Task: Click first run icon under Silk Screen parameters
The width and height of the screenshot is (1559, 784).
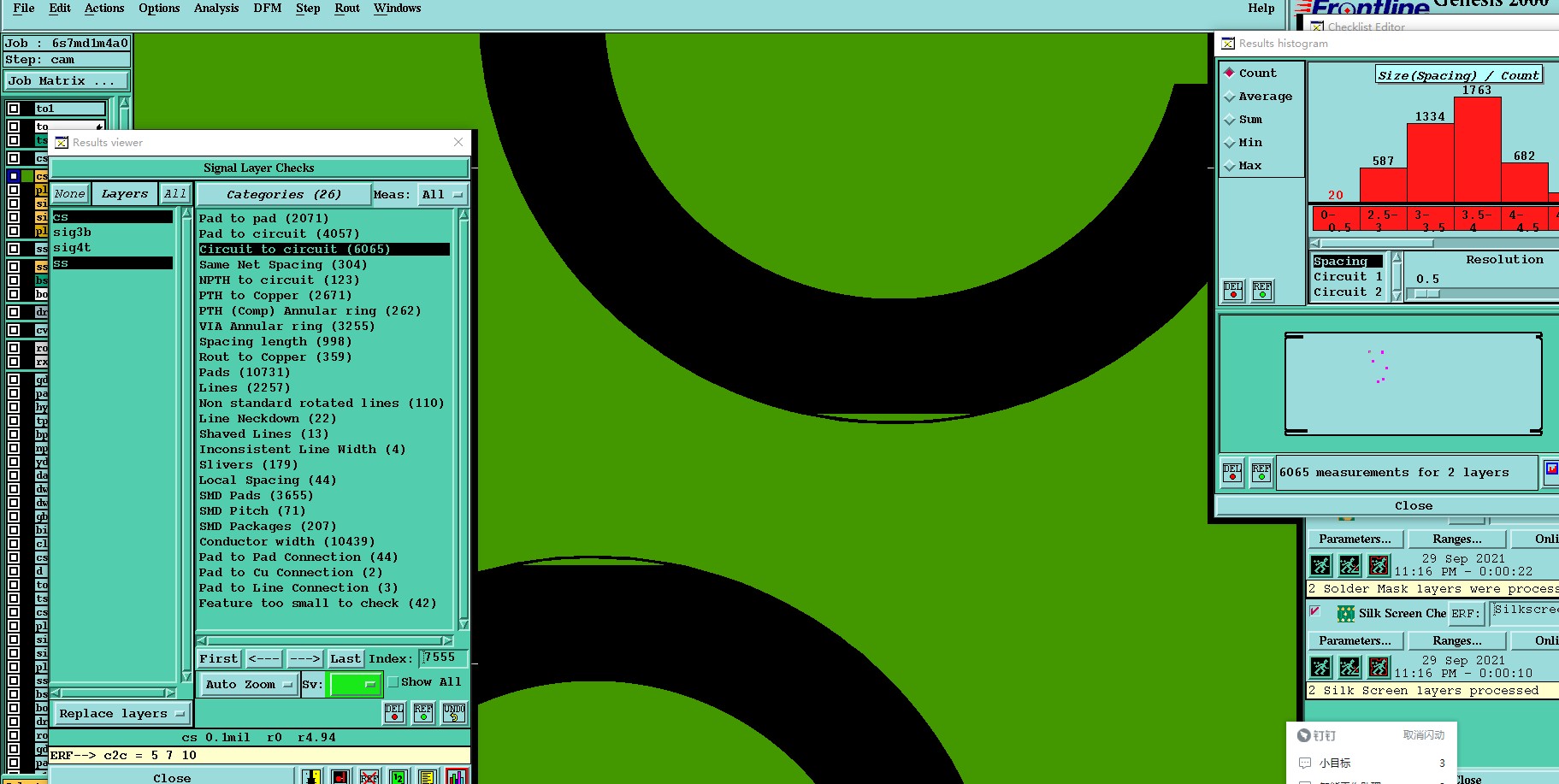Action: point(1321,667)
